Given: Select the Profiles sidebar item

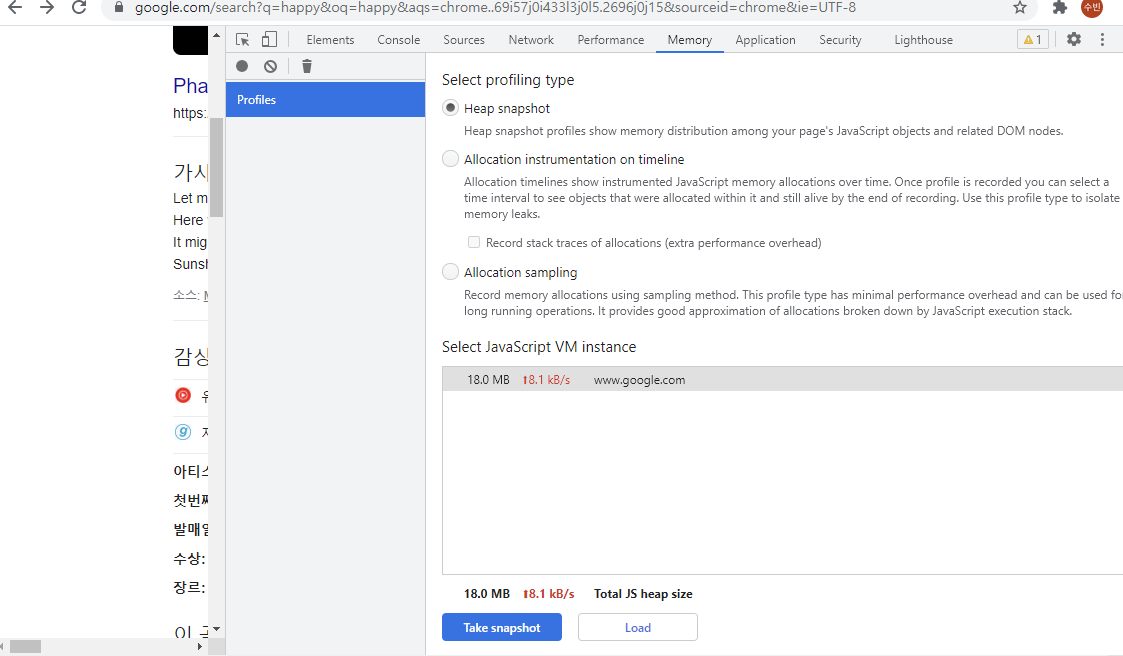Looking at the screenshot, I should pyautogui.click(x=326, y=100).
